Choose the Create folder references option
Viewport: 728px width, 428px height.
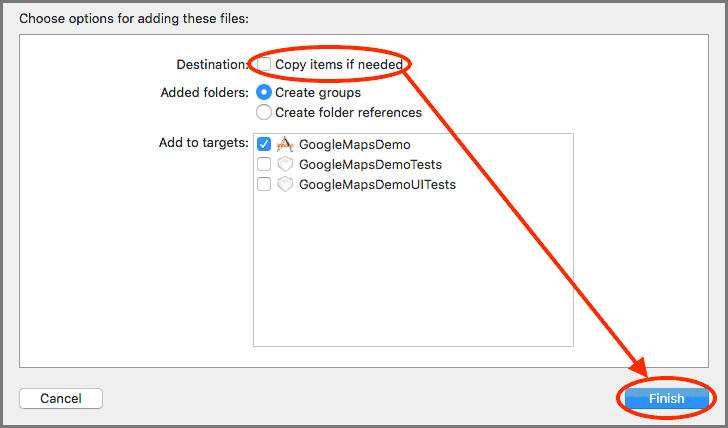[264, 112]
